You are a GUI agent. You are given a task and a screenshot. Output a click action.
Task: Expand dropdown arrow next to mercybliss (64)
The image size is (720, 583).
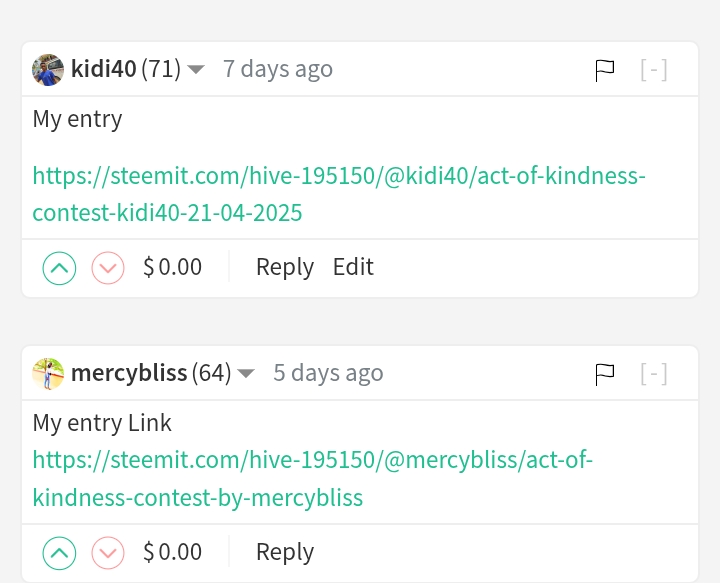point(246,374)
